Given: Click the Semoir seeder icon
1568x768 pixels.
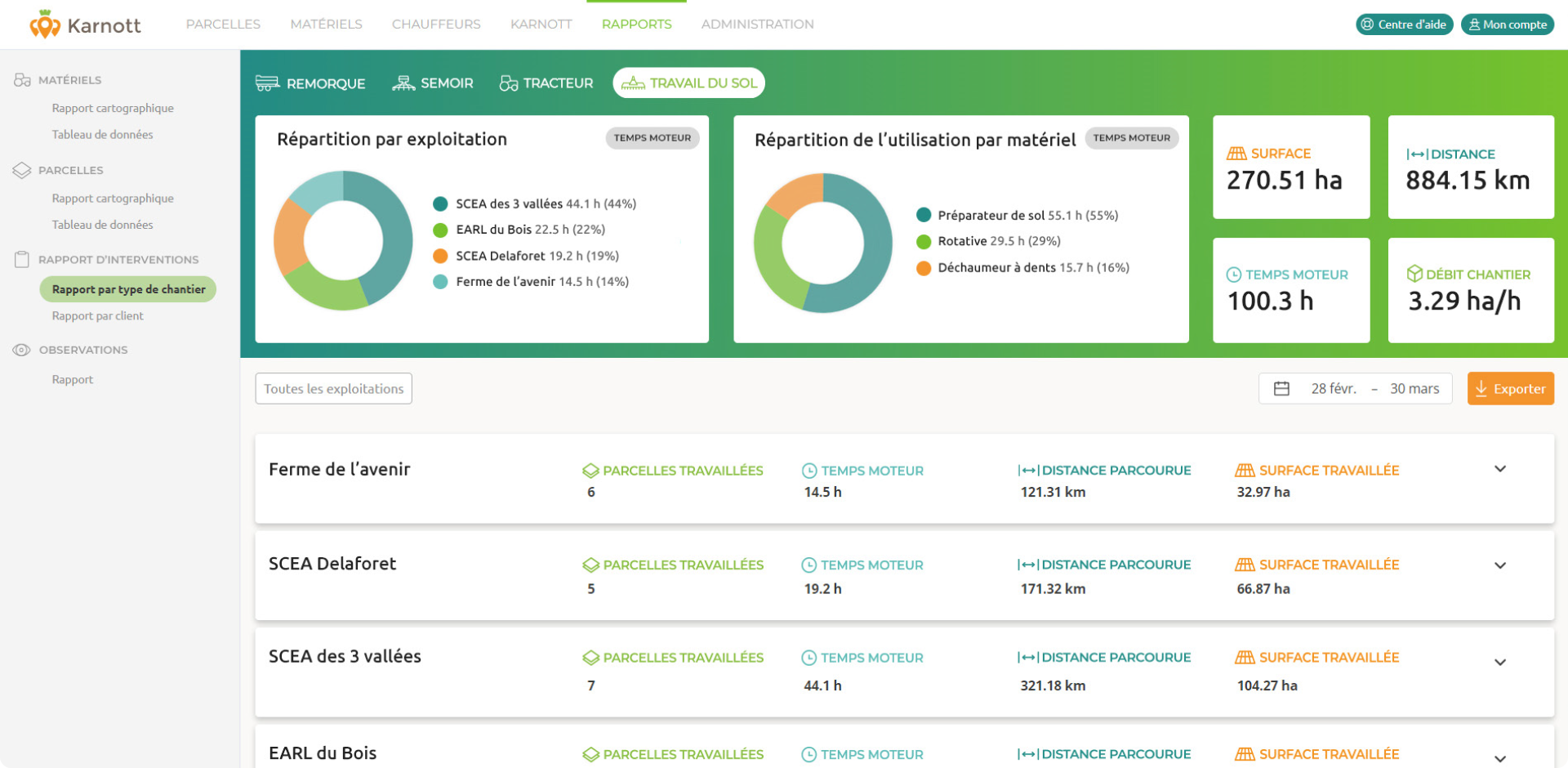Looking at the screenshot, I should tap(403, 83).
